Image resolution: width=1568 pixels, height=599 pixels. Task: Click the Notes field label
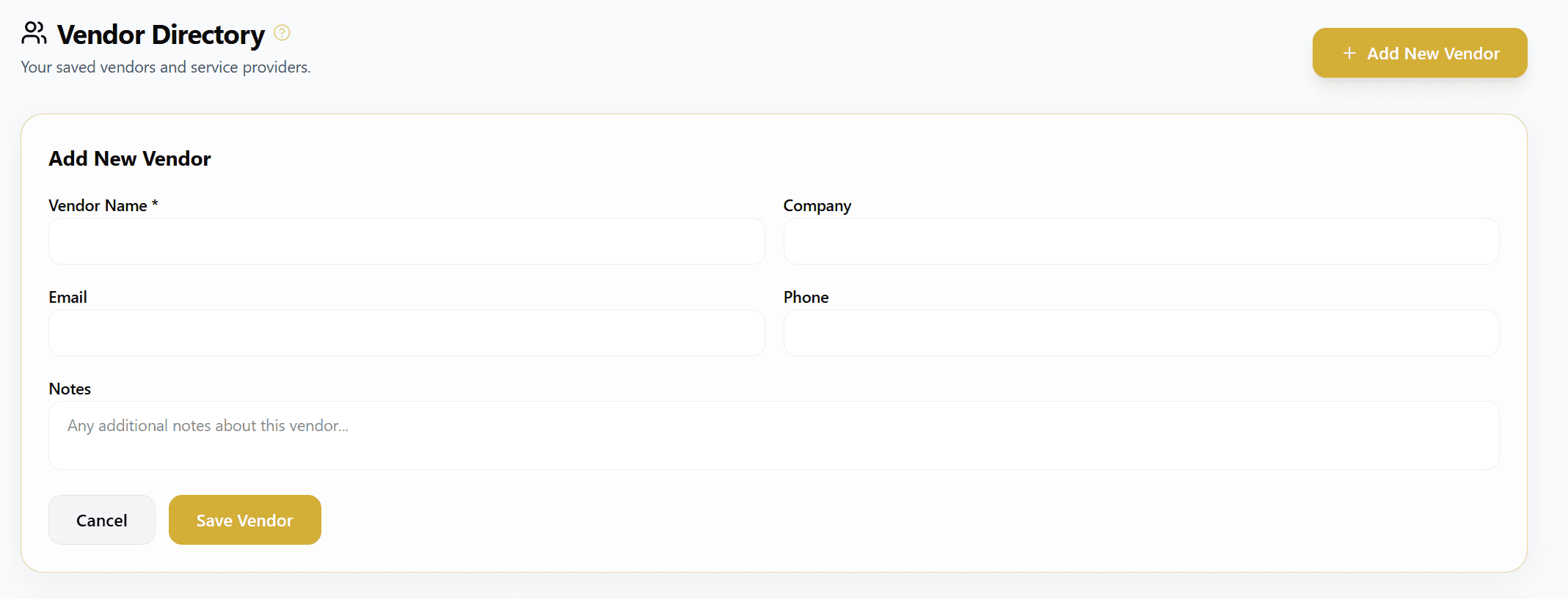click(x=70, y=389)
